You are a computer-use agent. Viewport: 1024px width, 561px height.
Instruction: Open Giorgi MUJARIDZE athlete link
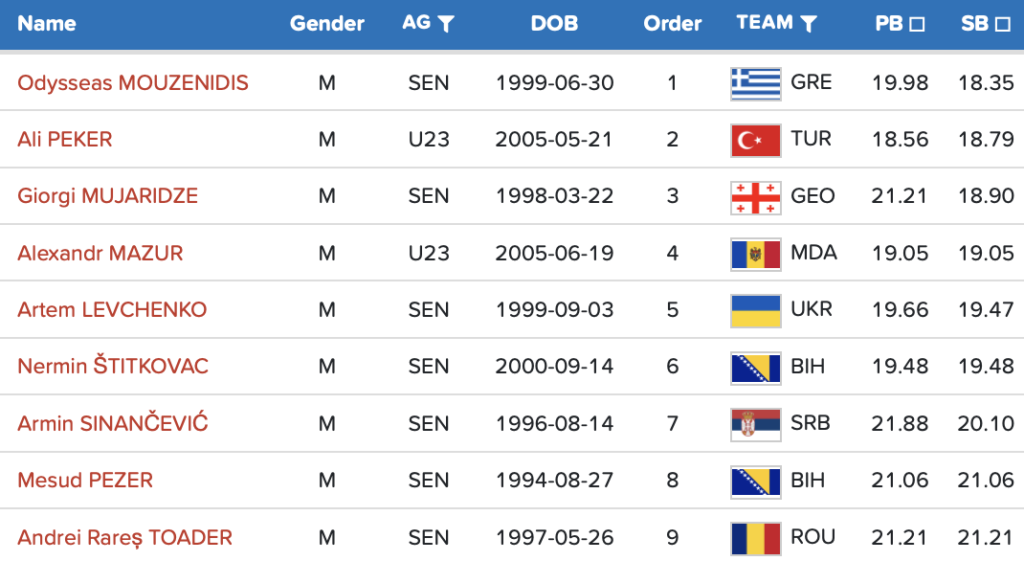[x=108, y=197]
